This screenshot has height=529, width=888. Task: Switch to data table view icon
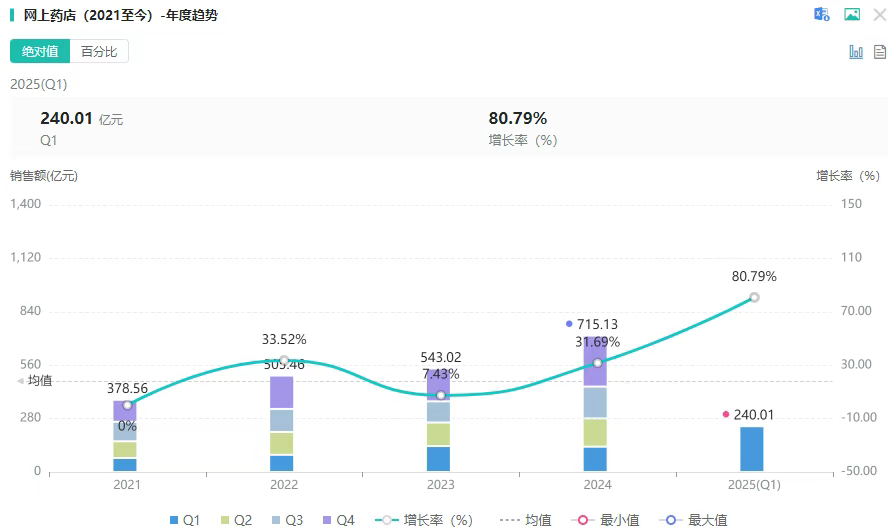tap(880, 52)
